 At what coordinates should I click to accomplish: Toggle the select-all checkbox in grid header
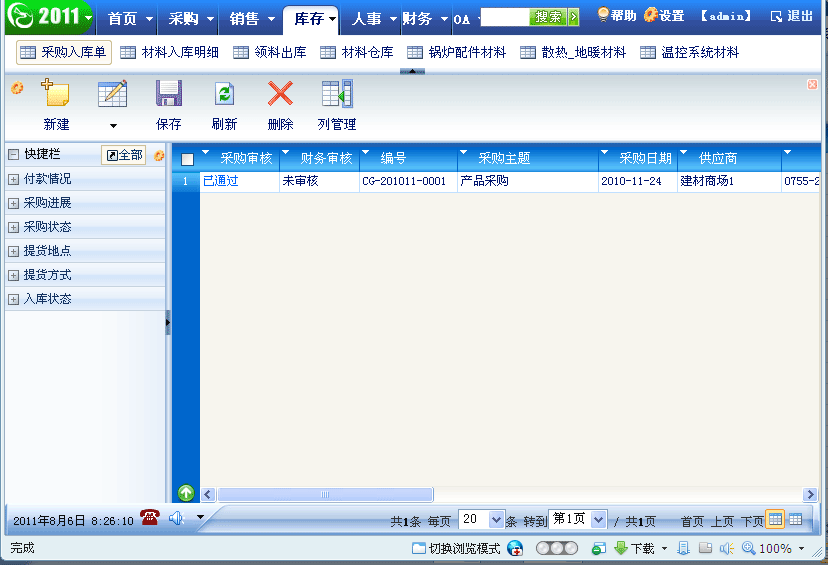(x=187, y=159)
